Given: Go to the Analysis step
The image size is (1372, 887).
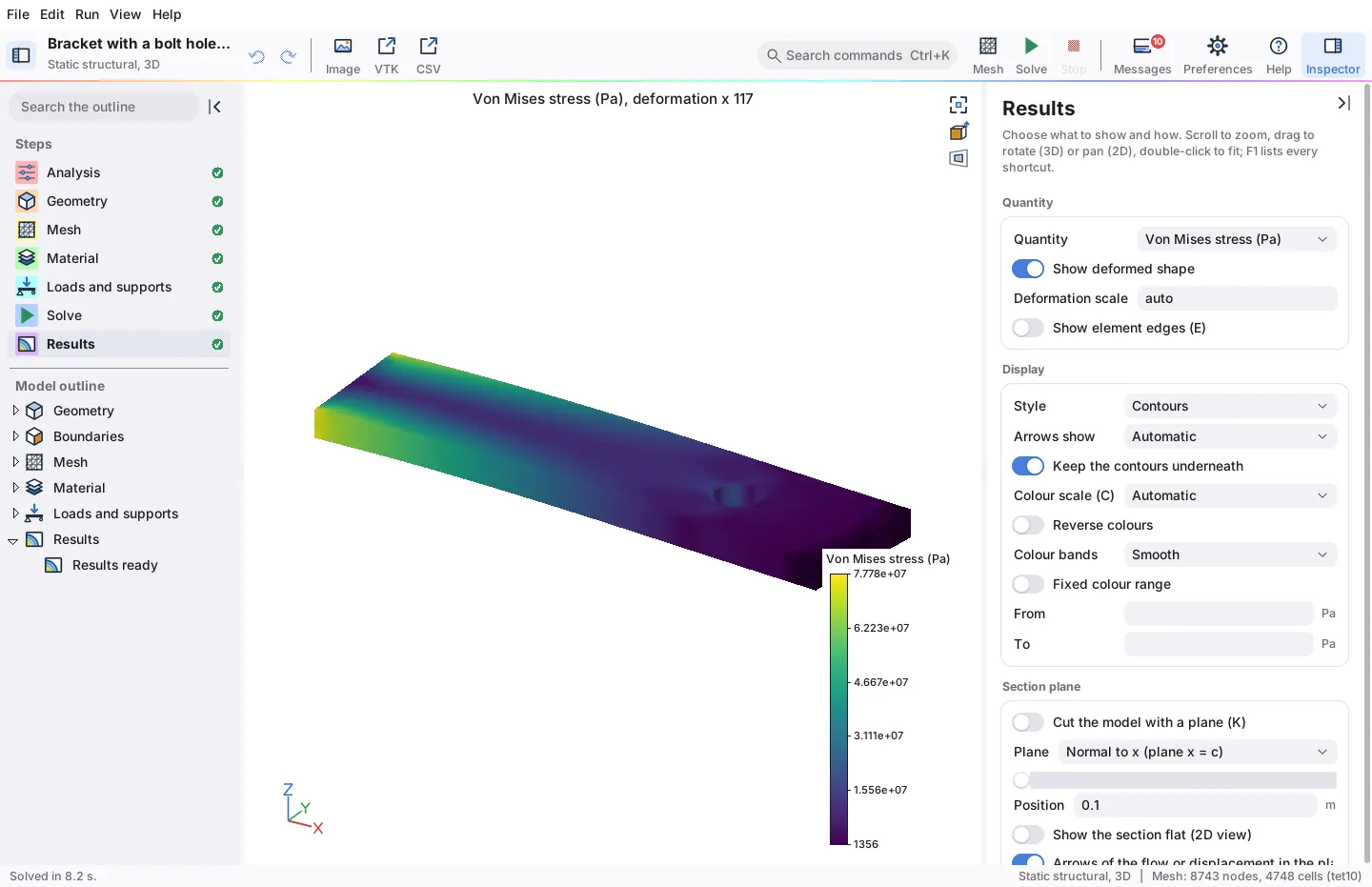Looking at the screenshot, I should [119, 172].
